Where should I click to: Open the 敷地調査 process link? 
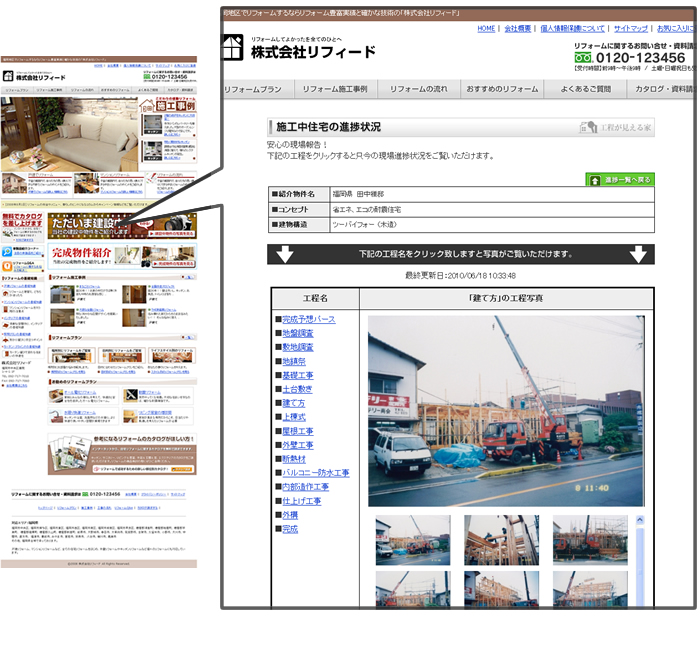pyautogui.click(x=298, y=347)
